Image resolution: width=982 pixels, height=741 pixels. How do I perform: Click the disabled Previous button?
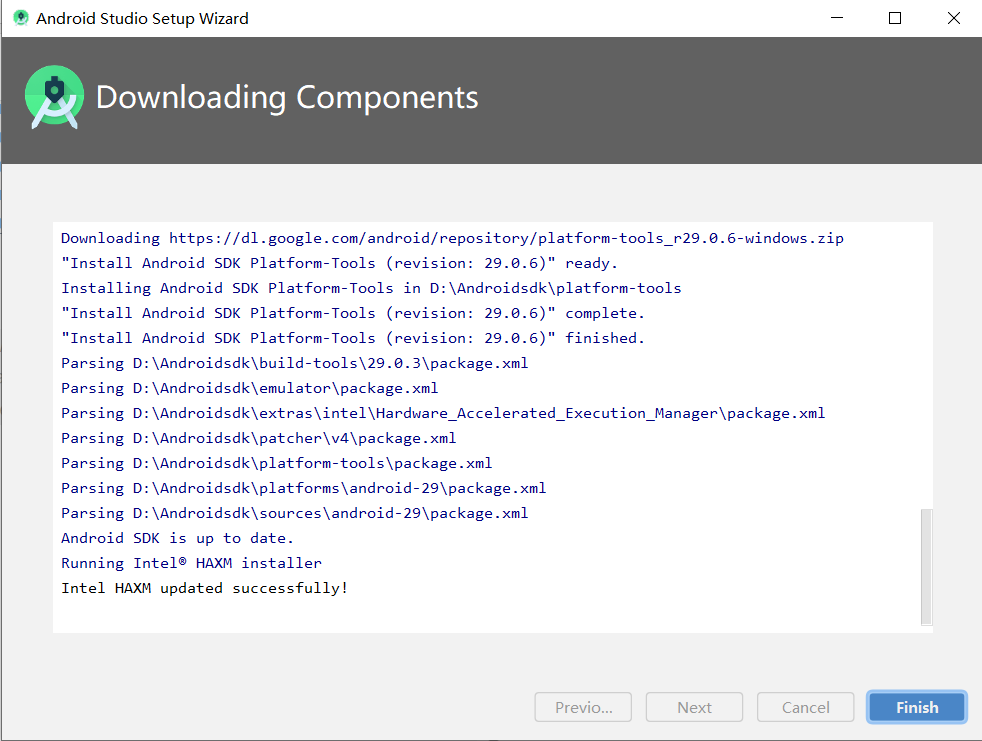coord(583,707)
